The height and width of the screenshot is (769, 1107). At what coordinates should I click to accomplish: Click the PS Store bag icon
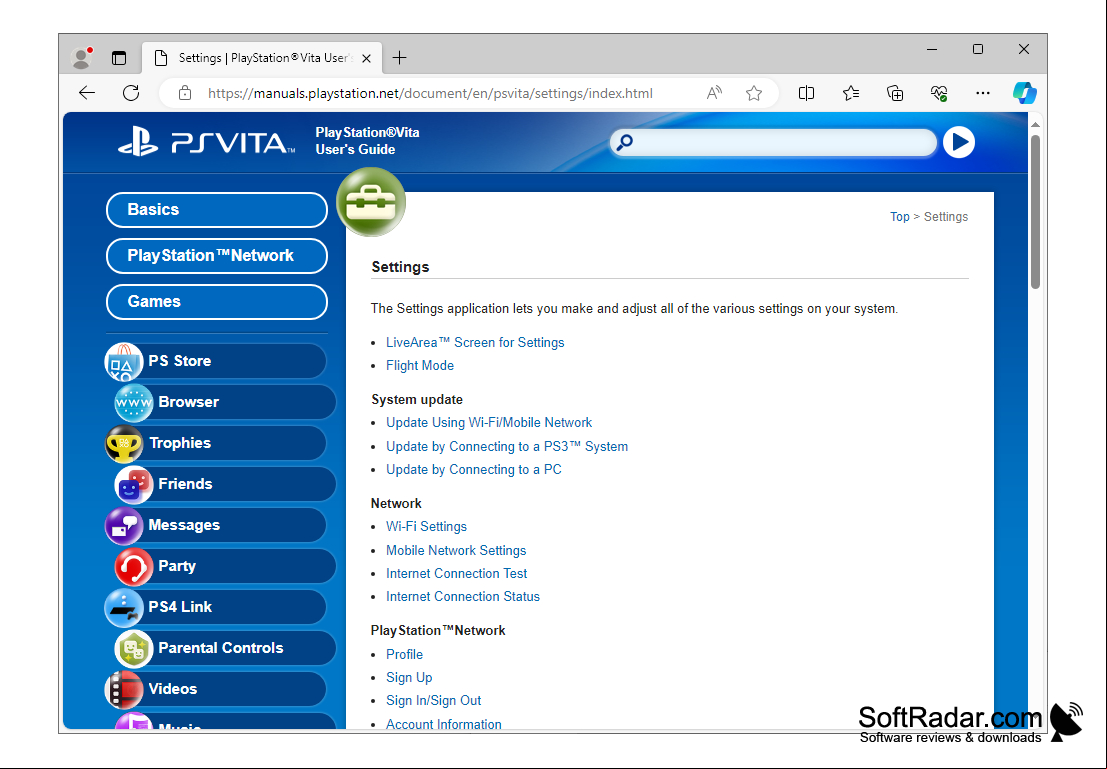124,362
